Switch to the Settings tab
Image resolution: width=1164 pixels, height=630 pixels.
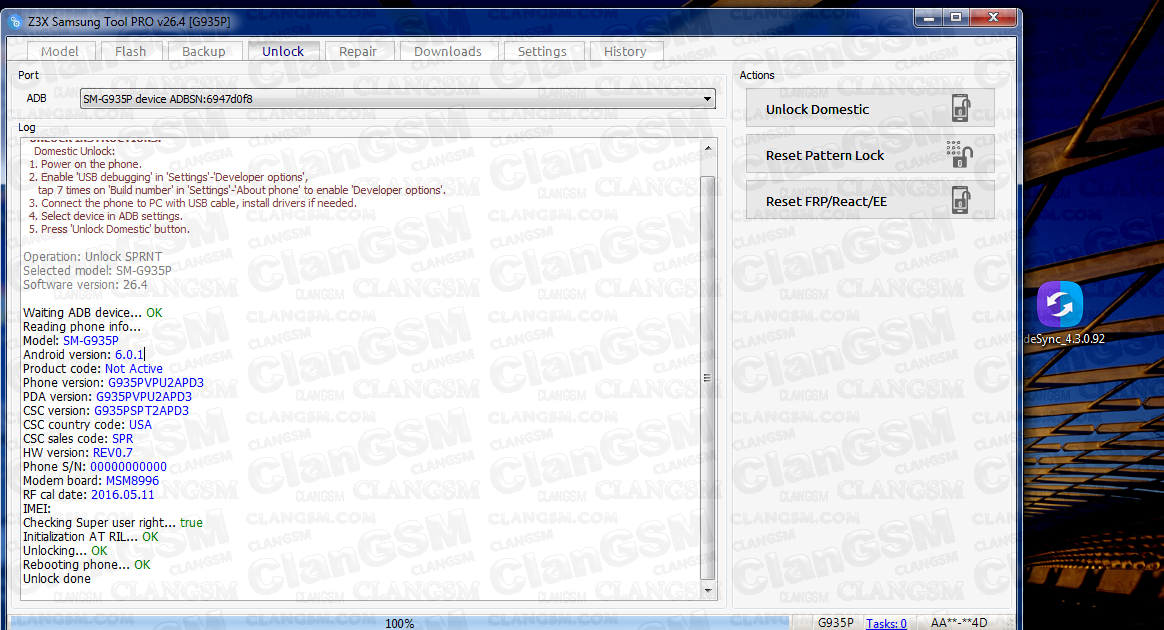pyautogui.click(x=542, y=51)
